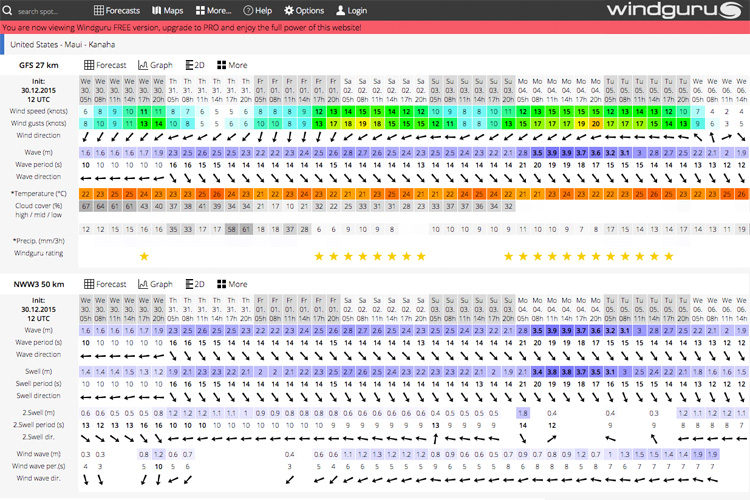Click the first orange temperature cell showing 22
750x500 pixels.
coord(86,193)
